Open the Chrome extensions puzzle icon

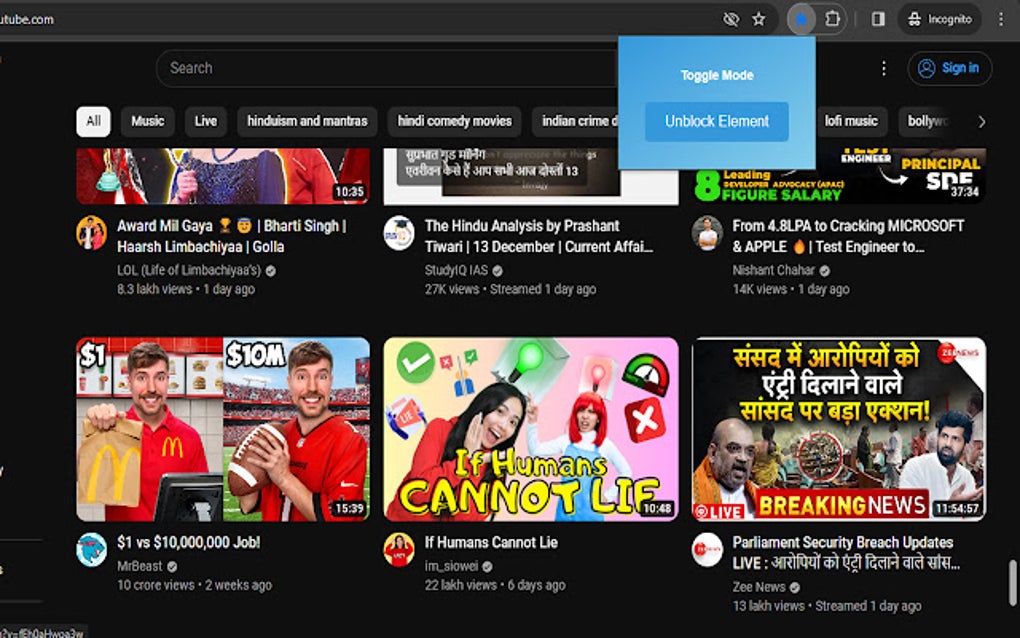pyautogui.click(x=830, y=18)
